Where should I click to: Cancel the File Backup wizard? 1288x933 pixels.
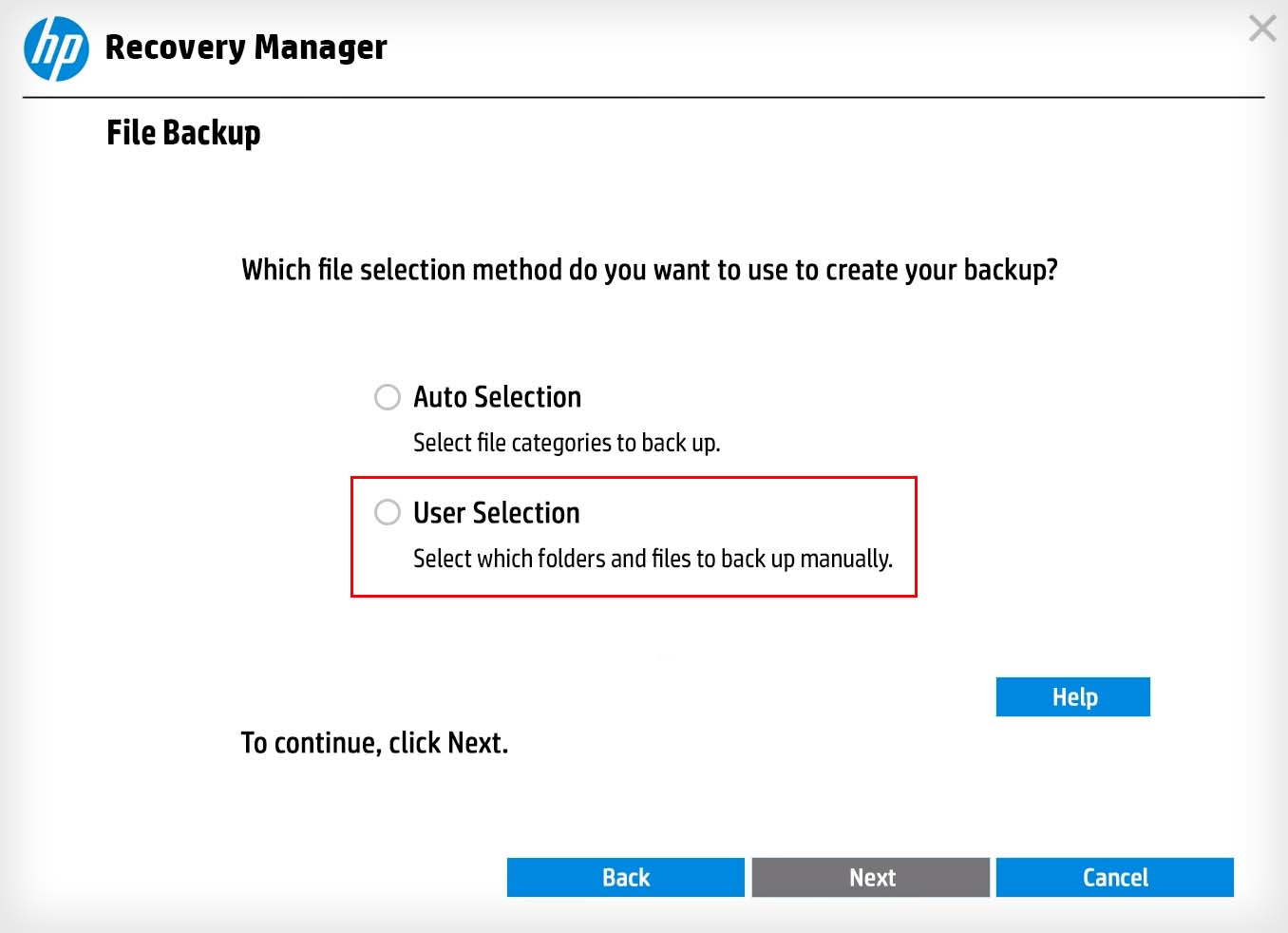tap(1115, 878)
